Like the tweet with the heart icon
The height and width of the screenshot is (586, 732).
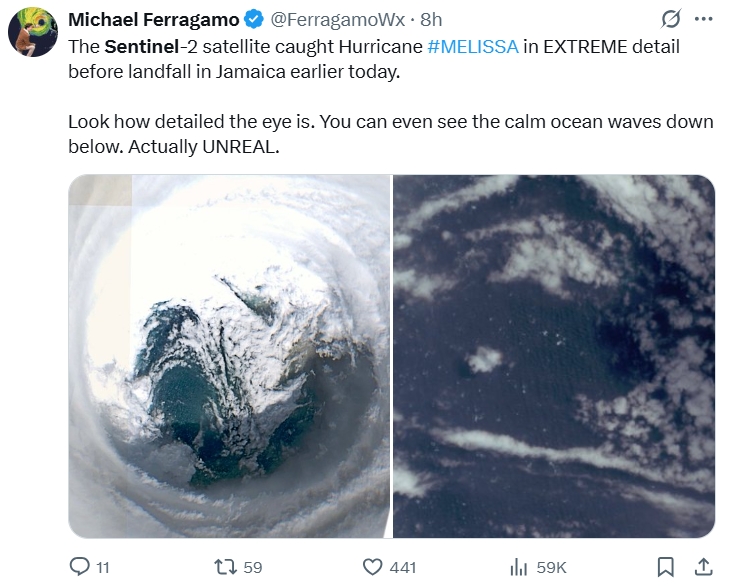[x=373, y=567]
